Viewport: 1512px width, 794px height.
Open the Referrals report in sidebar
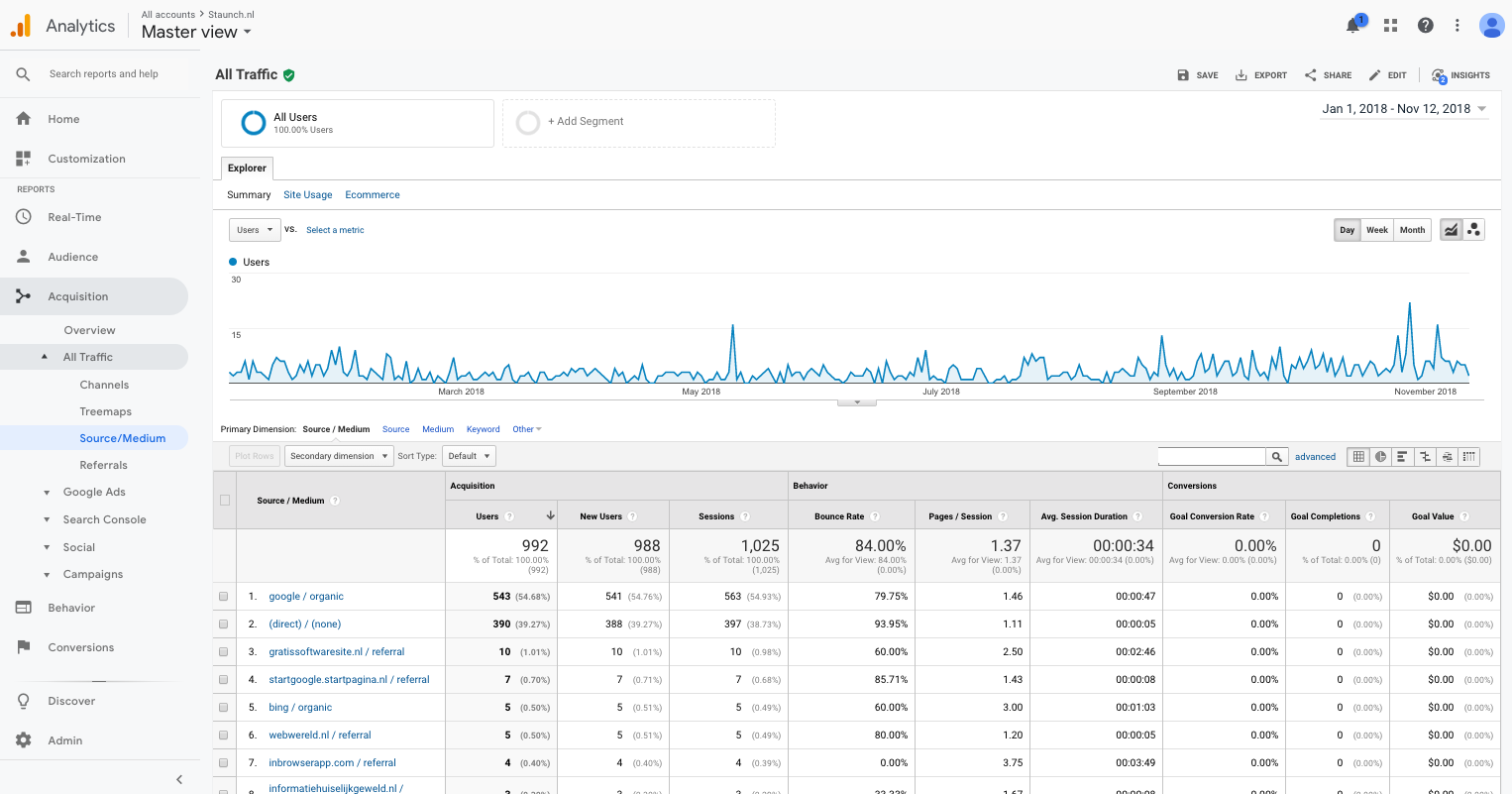pyautogui.click(x=103, y=465)
